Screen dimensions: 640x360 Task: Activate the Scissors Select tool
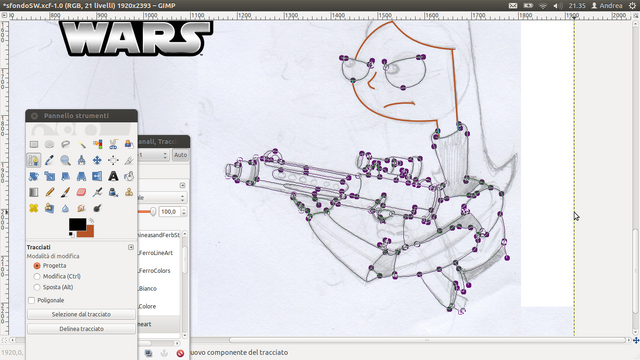point(113,144)
